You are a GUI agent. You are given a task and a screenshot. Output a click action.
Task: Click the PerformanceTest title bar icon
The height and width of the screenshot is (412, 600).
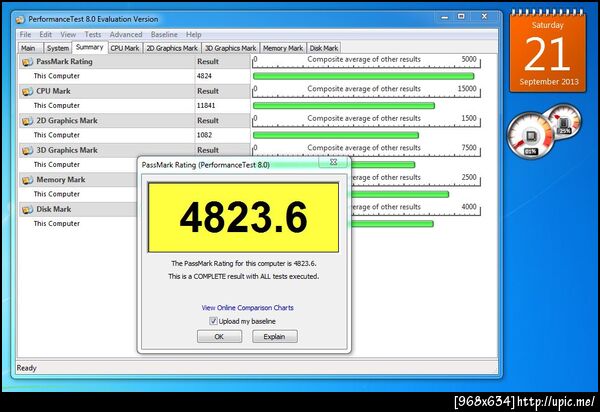tap(20, 19)
